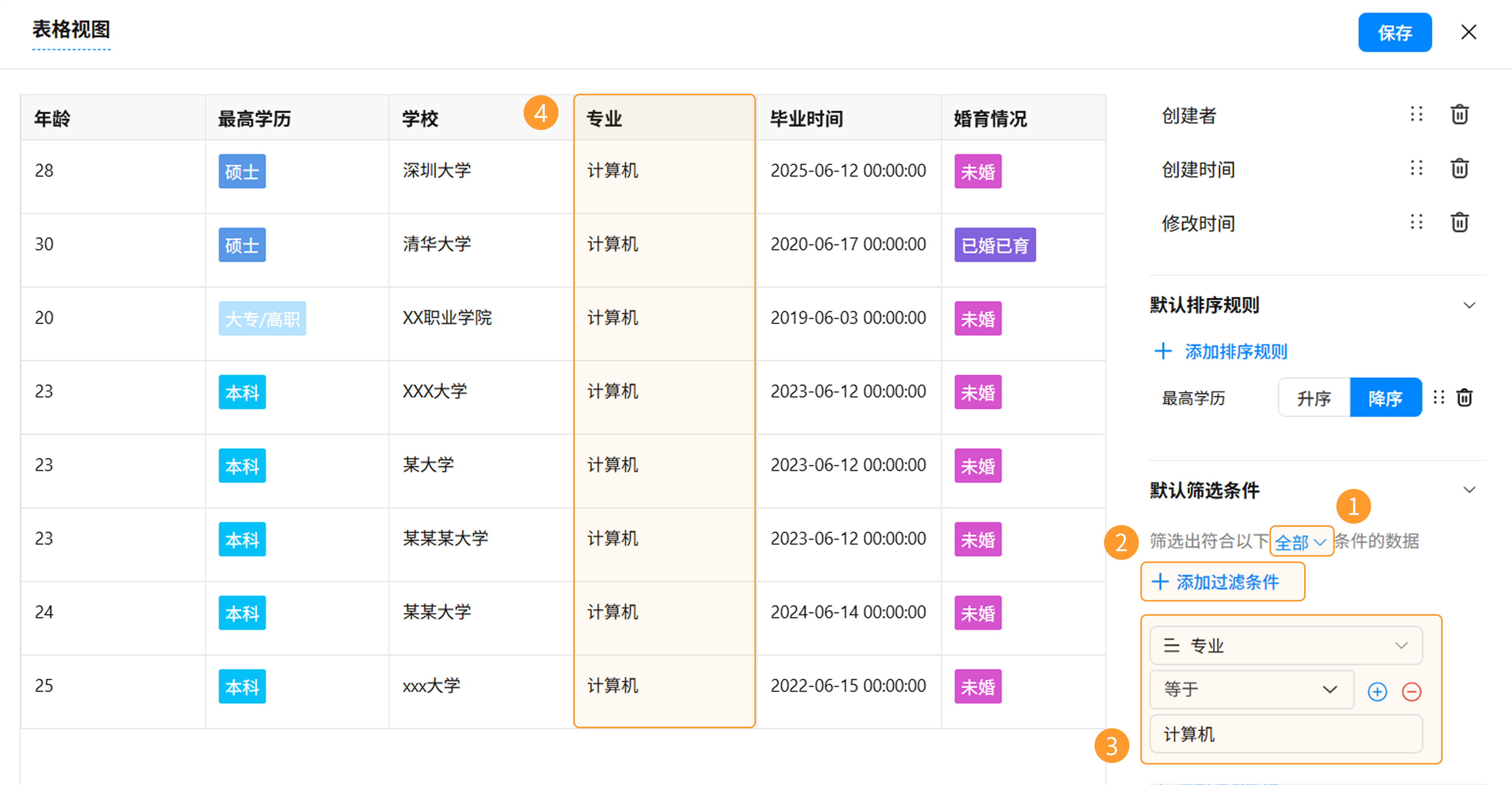Delete the 创建时间 field with trash icon
1512x785 pixels.
1459,168
